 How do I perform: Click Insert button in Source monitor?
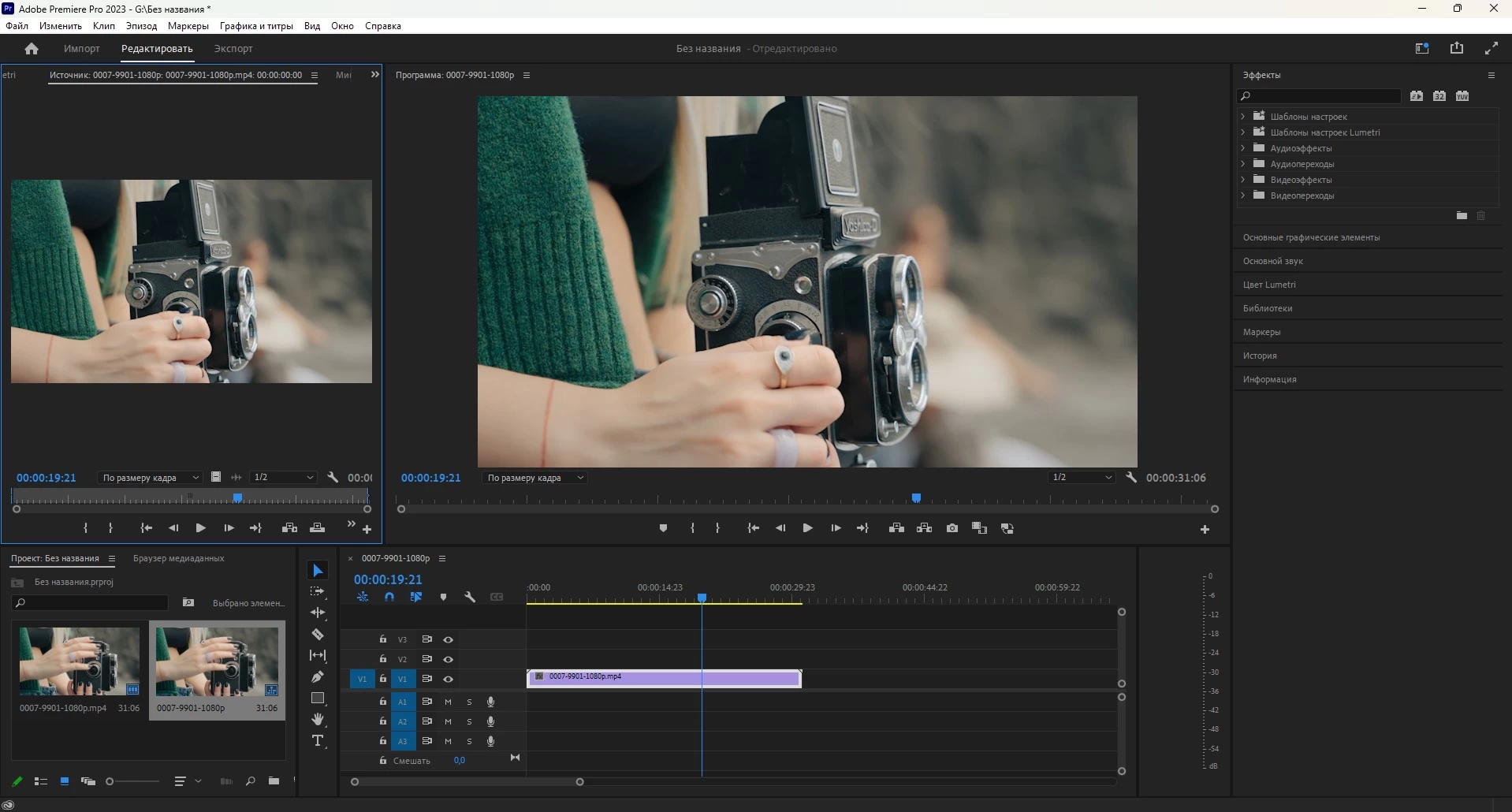point(289,528)
